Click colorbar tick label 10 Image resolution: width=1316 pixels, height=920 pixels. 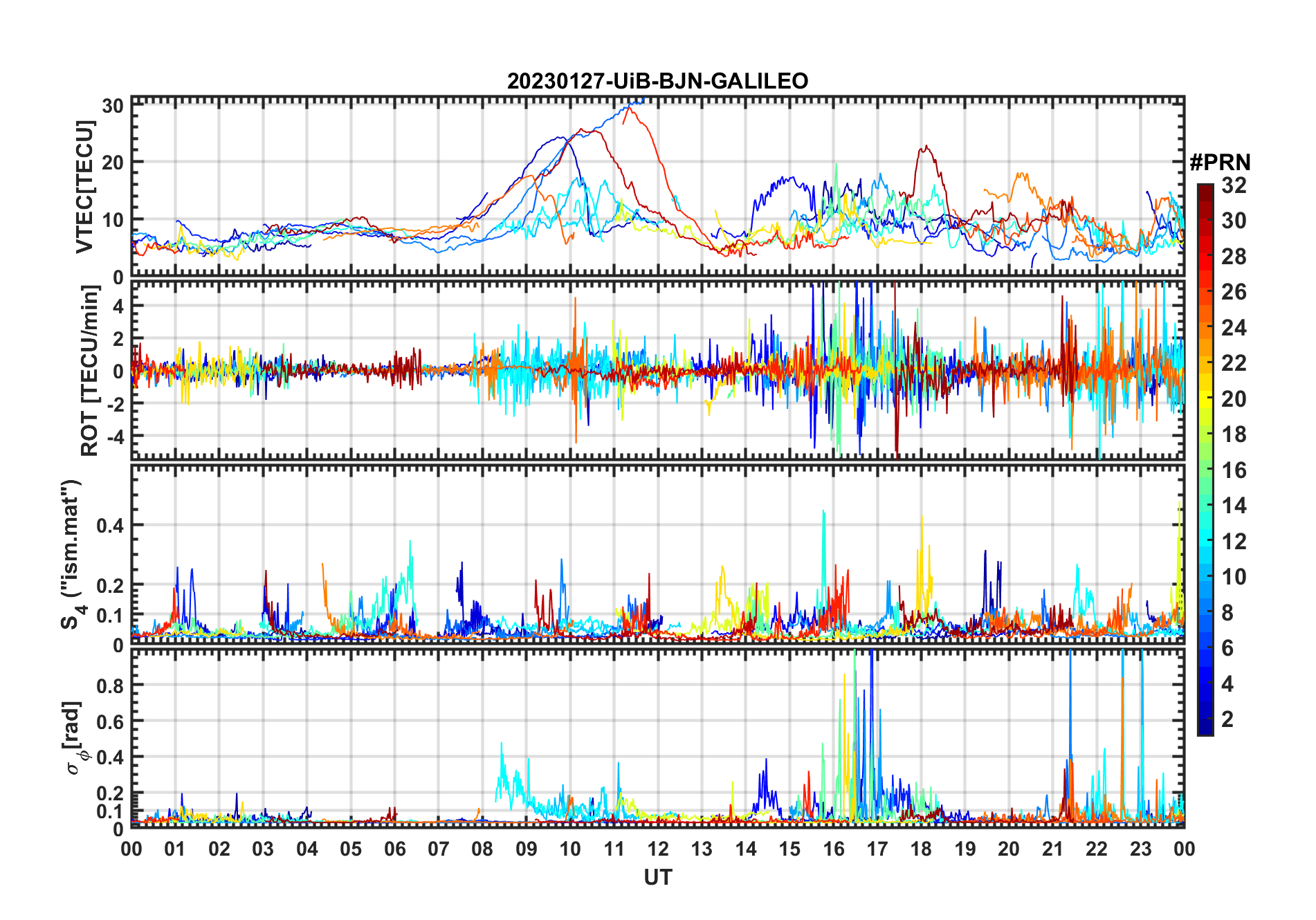click(1234, 577)
